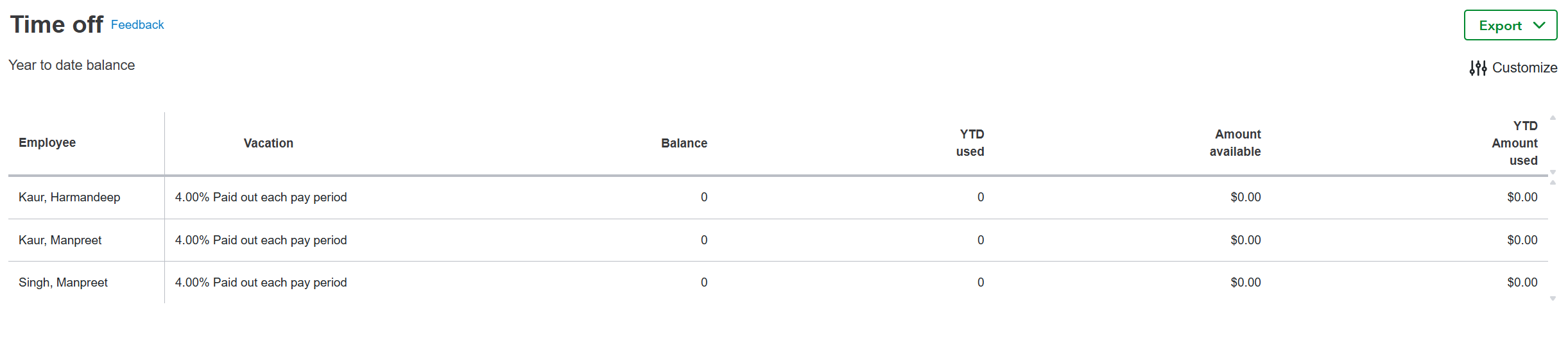Click the Balance column header
This screenshot has height=343, width=1568.
(684, 144)
